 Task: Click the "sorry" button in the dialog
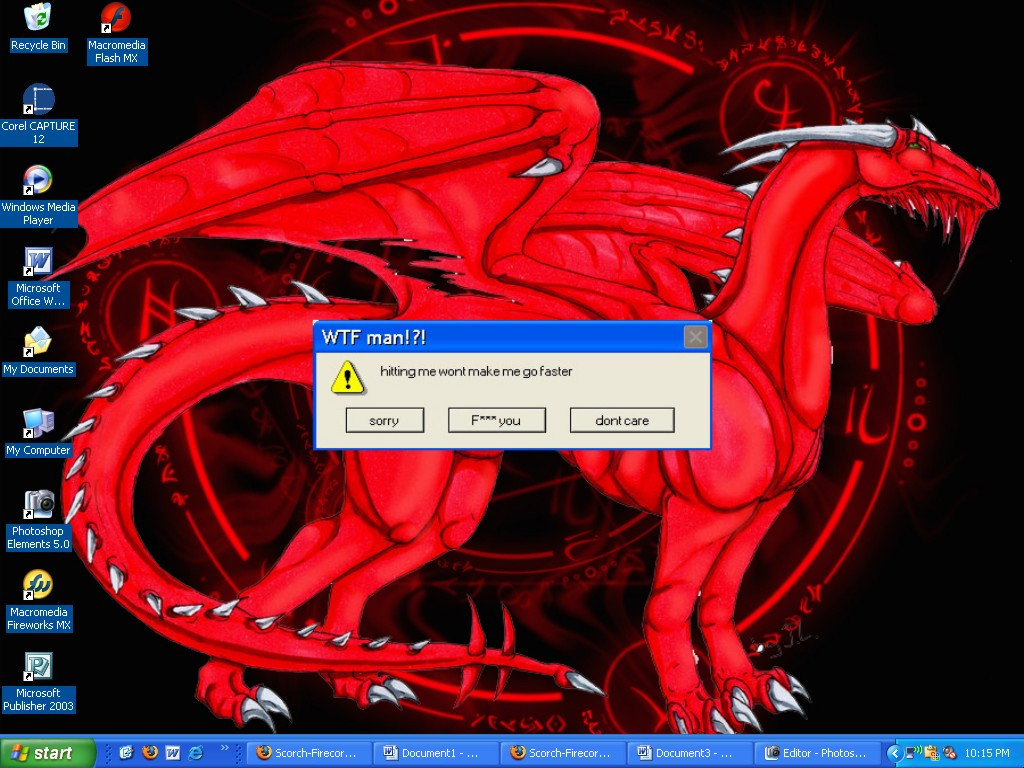click(x=385, y=421)
